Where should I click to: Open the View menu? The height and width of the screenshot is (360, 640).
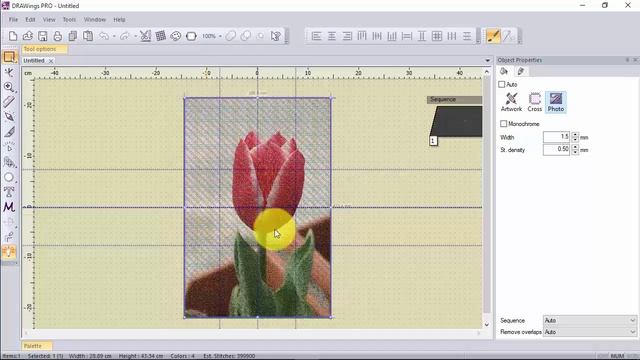coord(49,20)
